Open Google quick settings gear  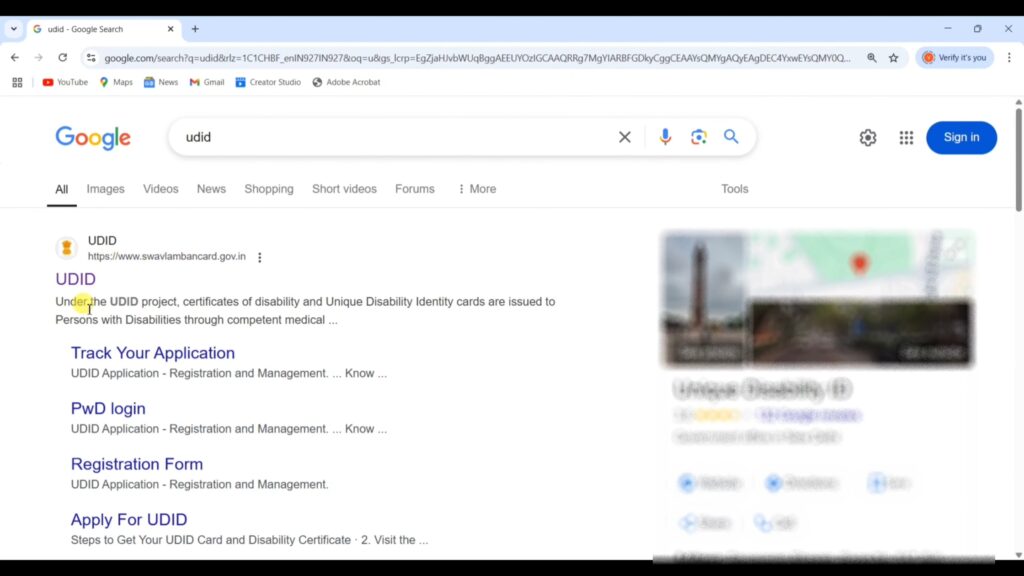click(868, 138)
